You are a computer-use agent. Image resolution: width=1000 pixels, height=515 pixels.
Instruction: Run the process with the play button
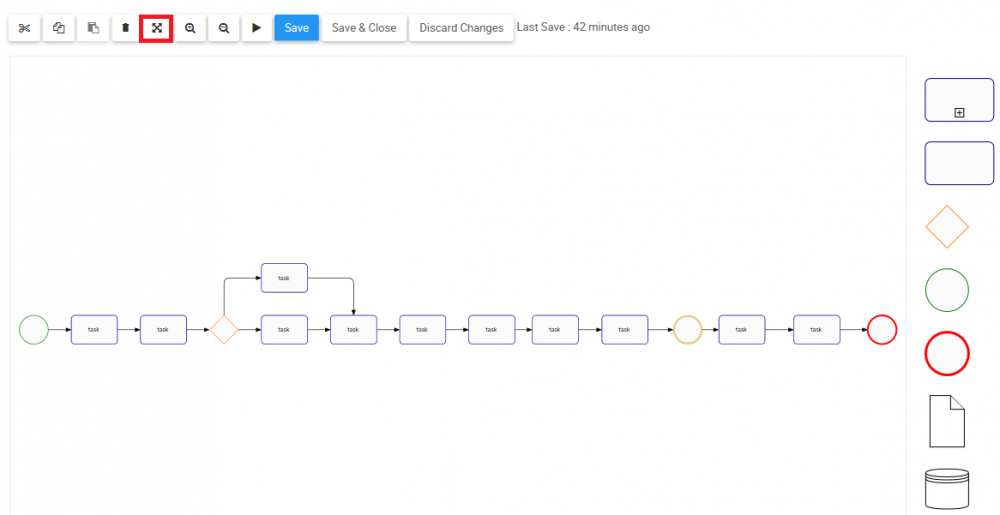click(256, 28)
